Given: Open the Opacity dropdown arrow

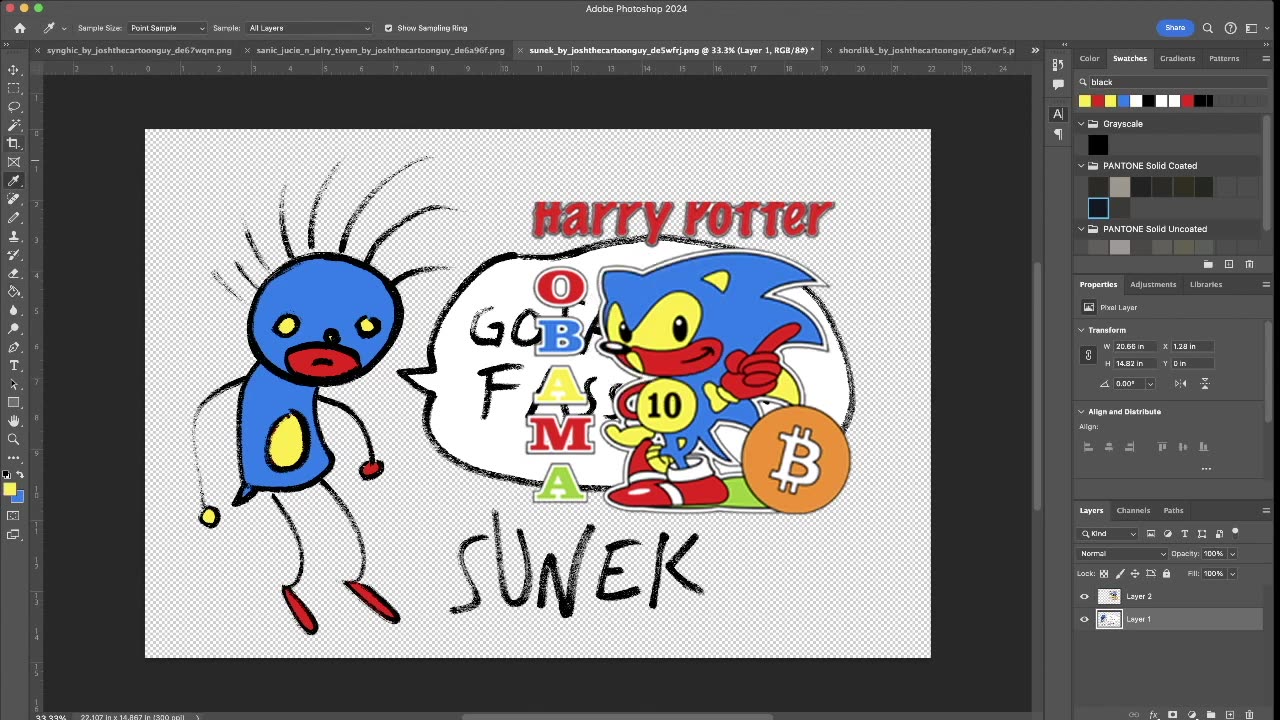Looking at the screenshot, I should click(x=1232, y=554).
